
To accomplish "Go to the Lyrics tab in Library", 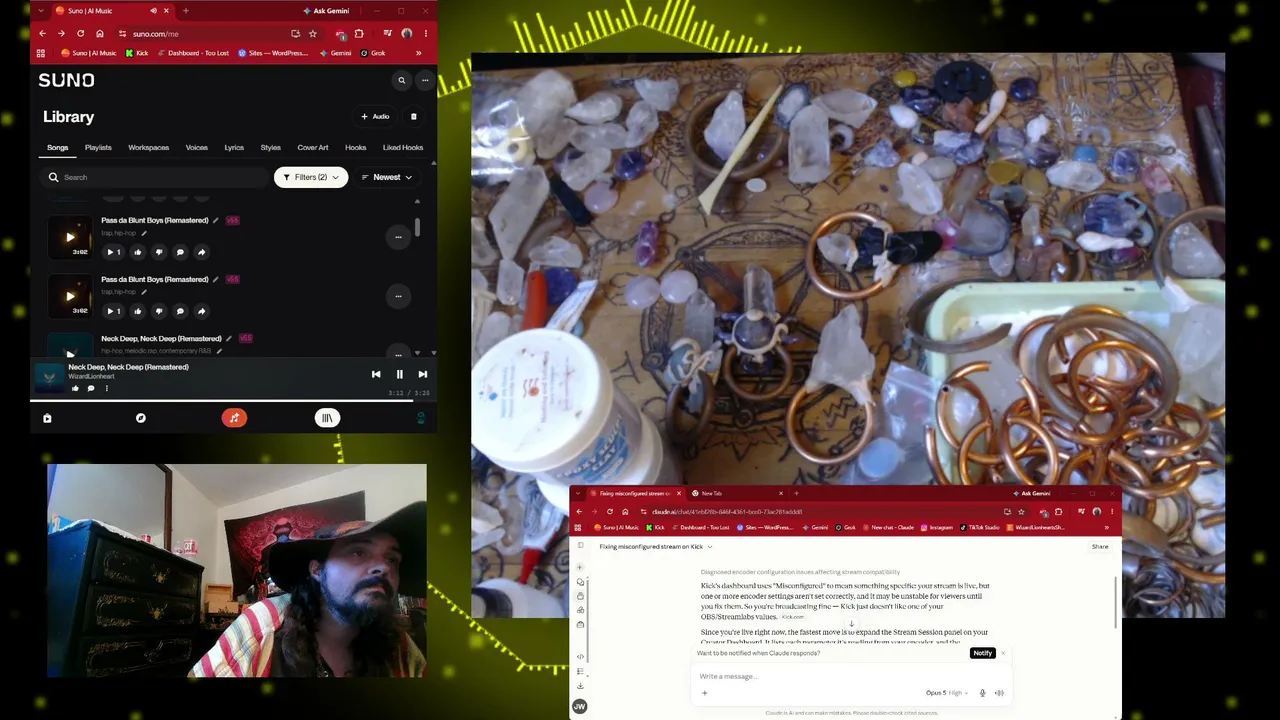I will [x=234, y=148].
